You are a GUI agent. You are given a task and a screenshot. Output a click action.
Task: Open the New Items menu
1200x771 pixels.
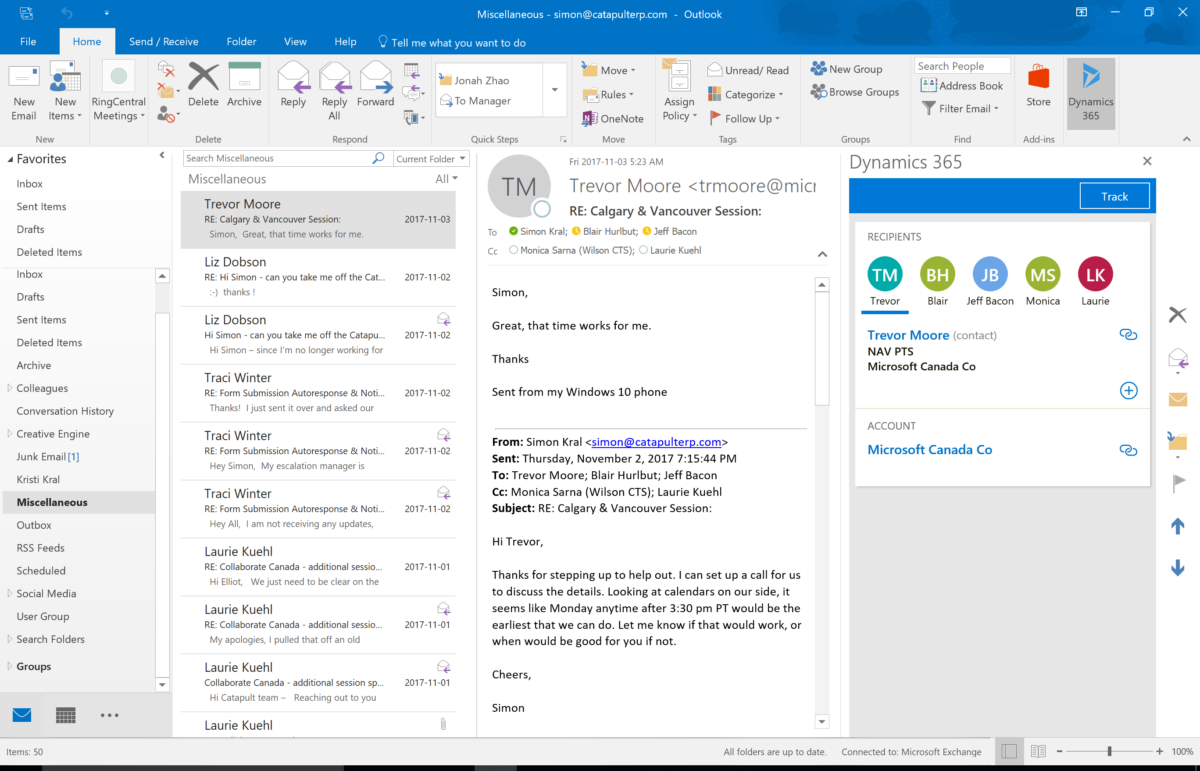tap(65, 92)
